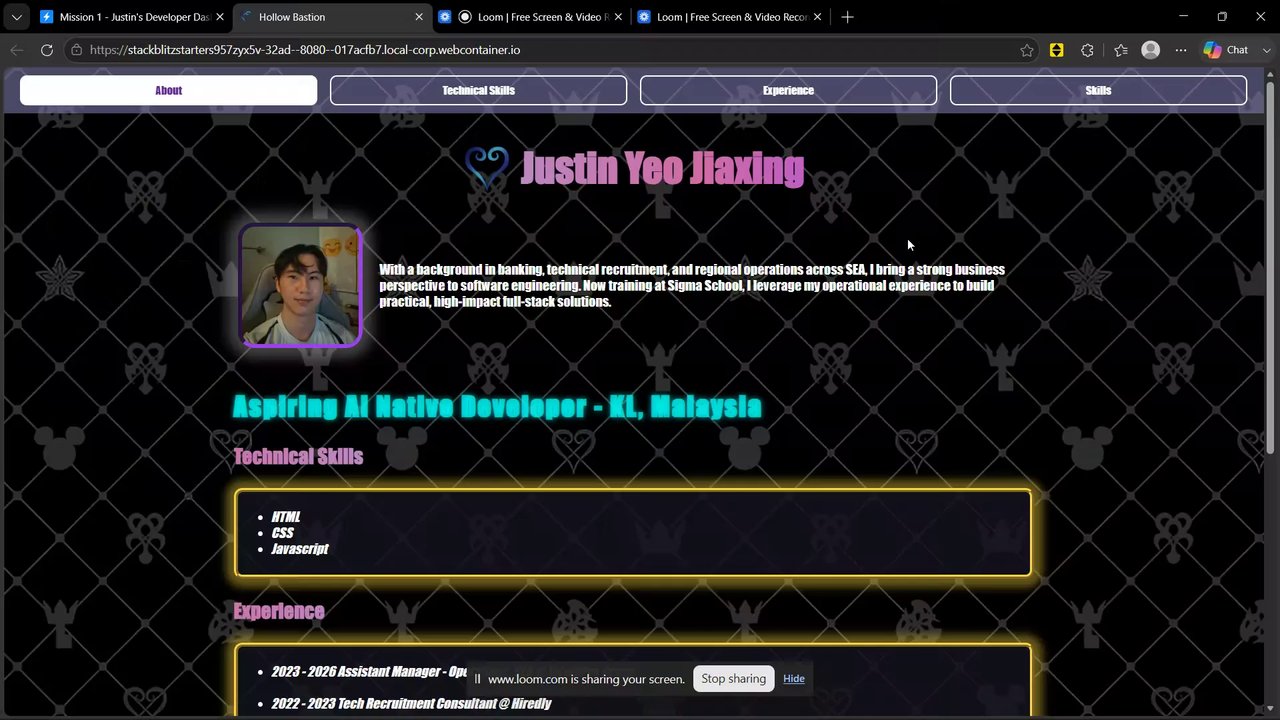1280x720 pixels.
Task: Open Copilot Chat
Action: click(x=1226, y=50)
